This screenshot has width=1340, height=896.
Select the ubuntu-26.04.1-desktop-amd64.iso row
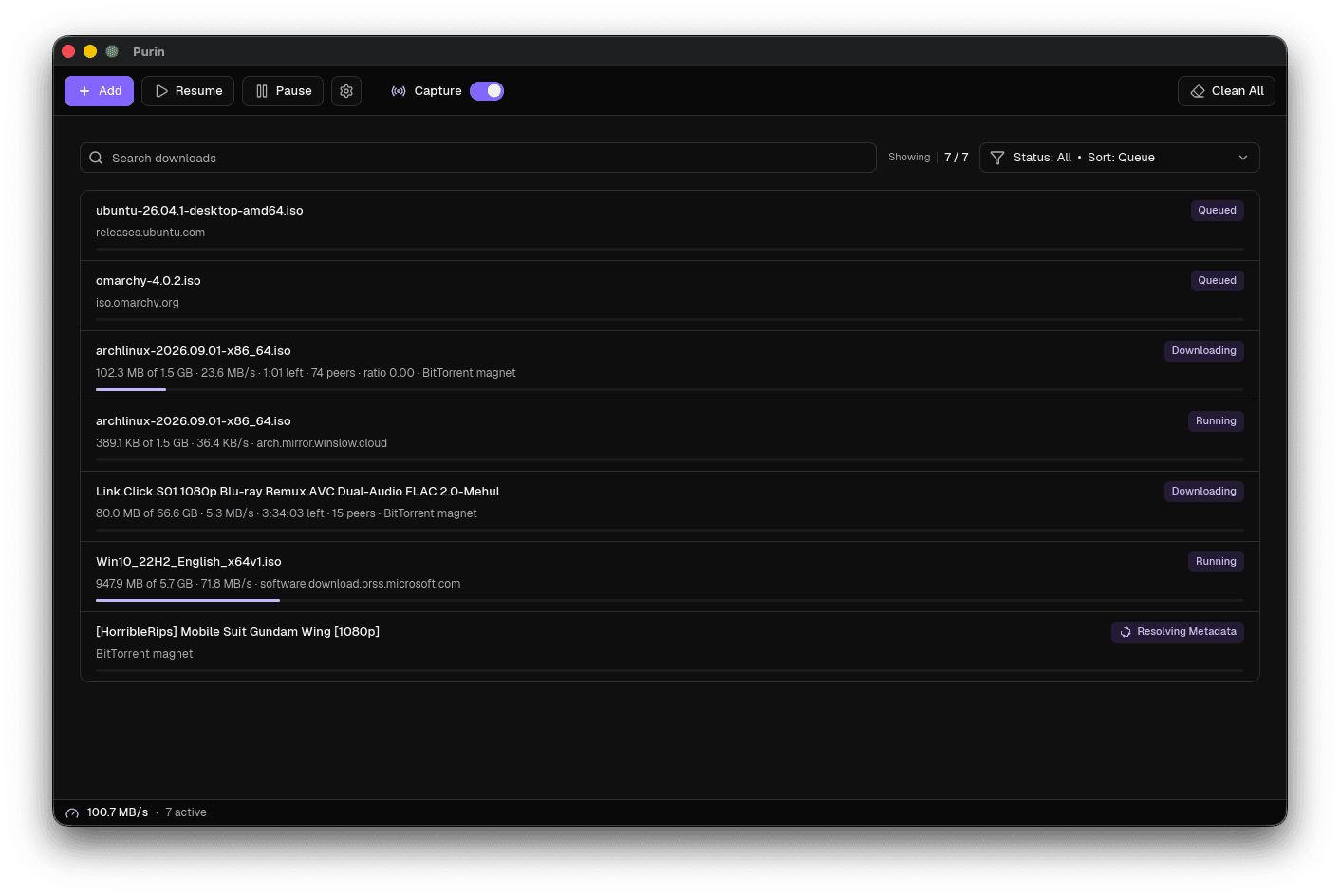tap(670, 226)
